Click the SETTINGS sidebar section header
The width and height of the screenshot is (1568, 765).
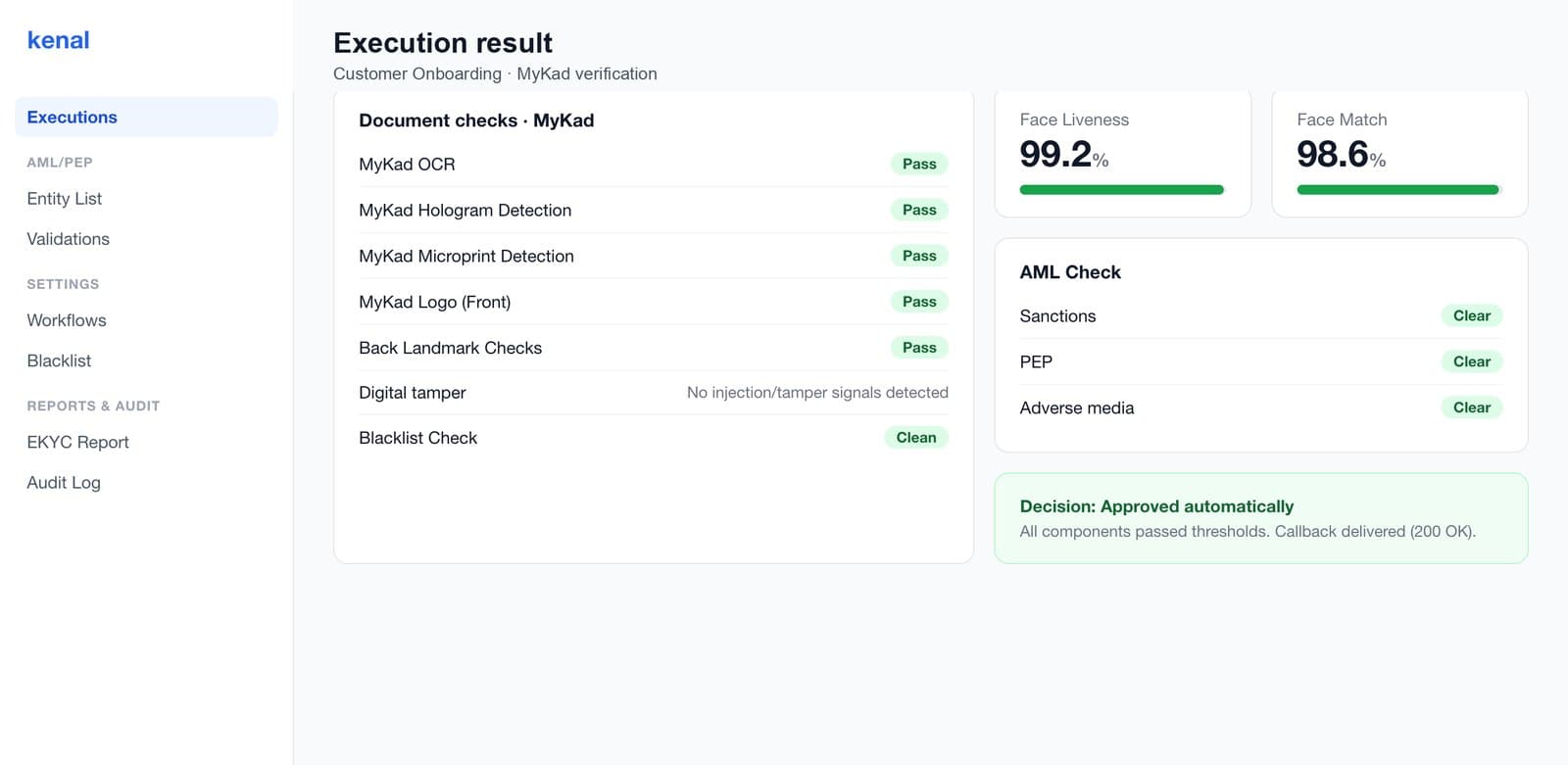pyautogui.click(x=63, y=284)
